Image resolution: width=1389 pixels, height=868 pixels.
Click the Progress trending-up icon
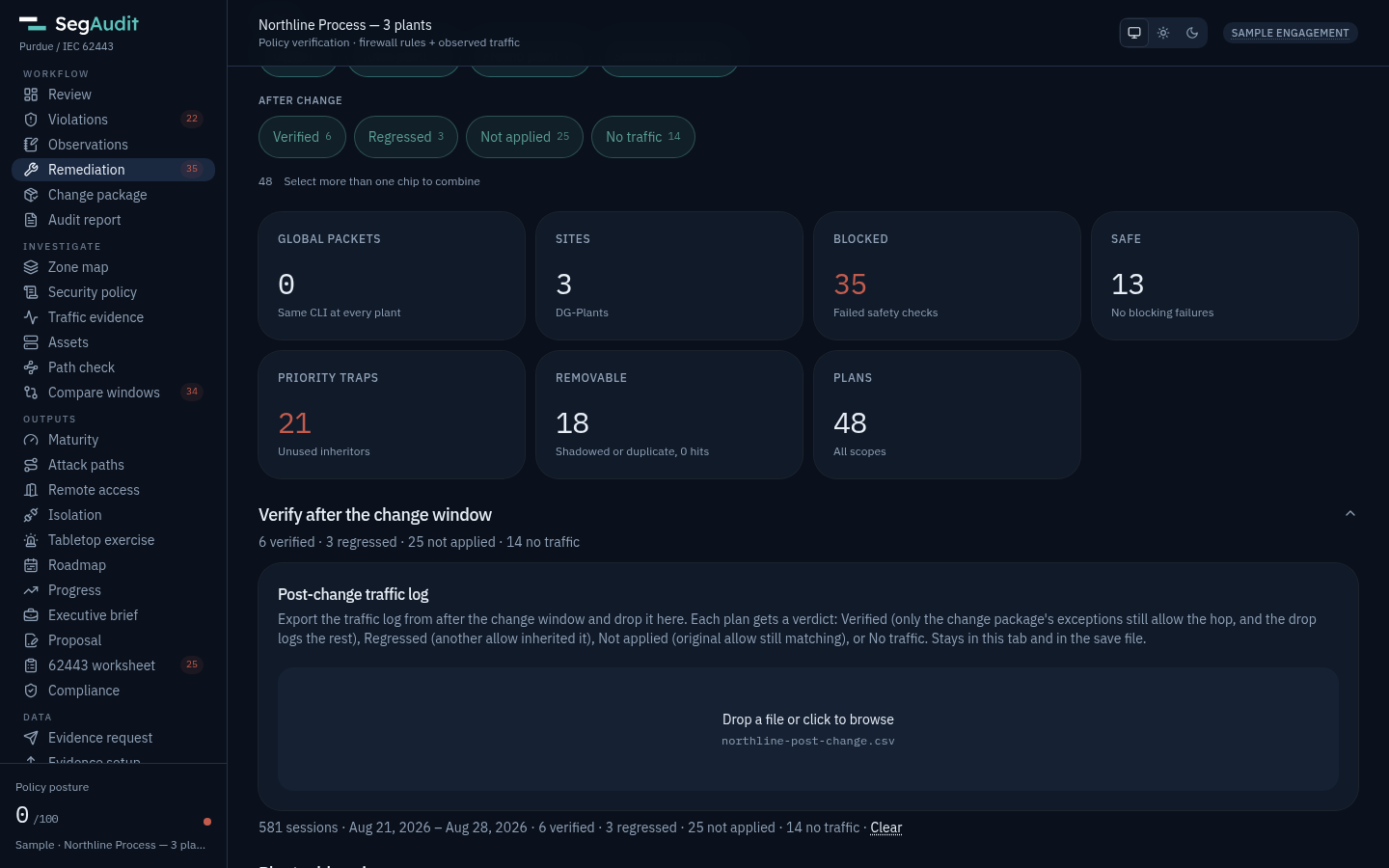click(x=31, y=590)
